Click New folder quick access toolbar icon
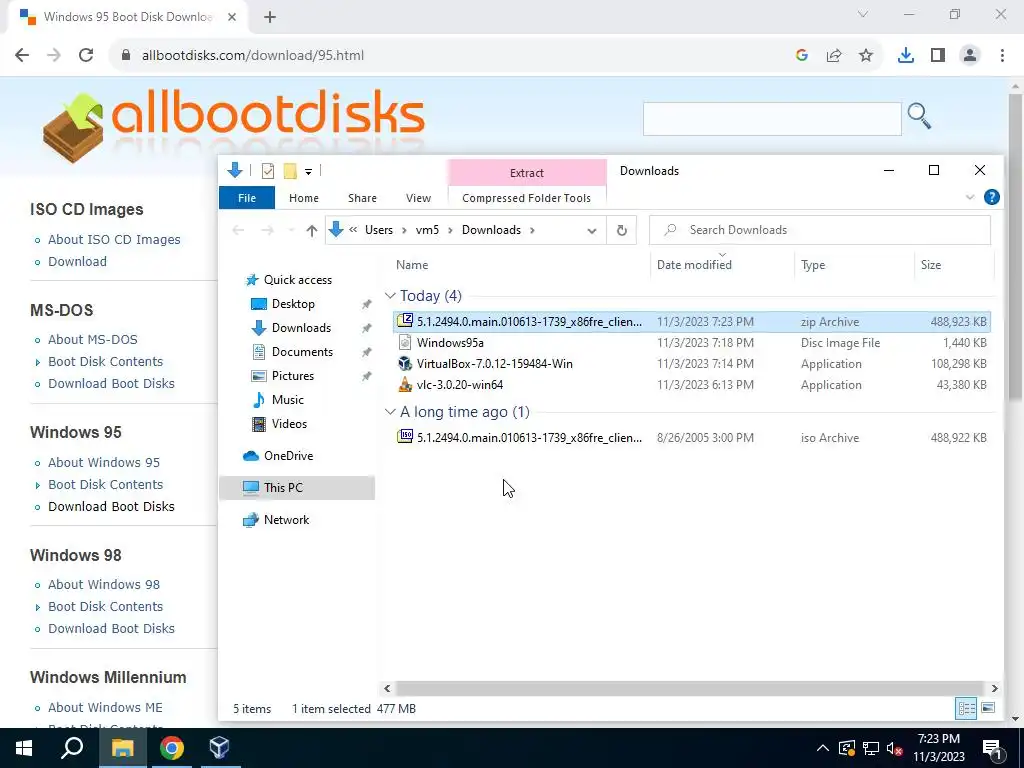Screen dimensions: 1024x768 click(x=290, y=171)
